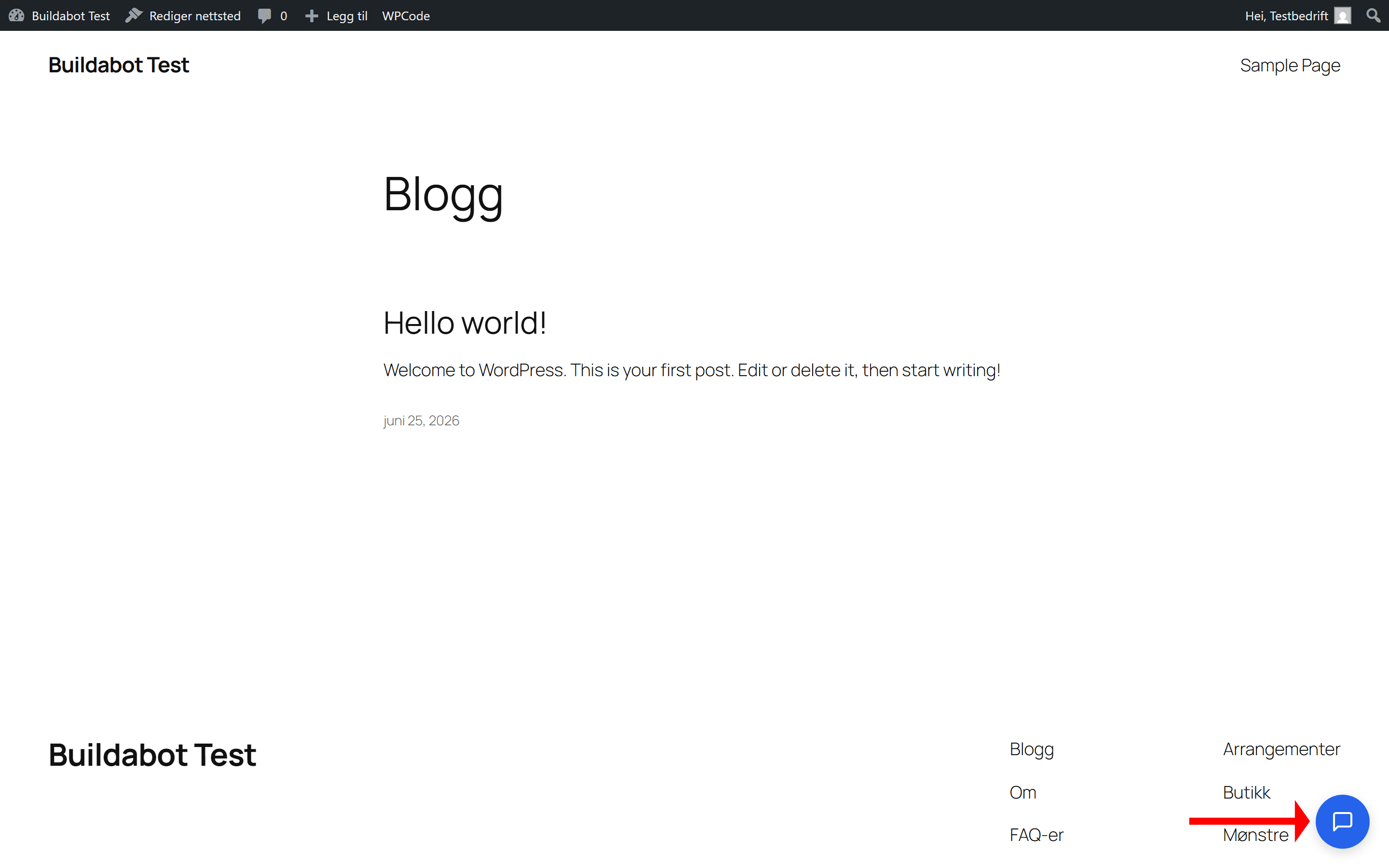This screenshot has width=1389, height=868.
Task: Open the Hei, Testbedrift account menu
Action: pyautogui.click(x=1286, y=16)
